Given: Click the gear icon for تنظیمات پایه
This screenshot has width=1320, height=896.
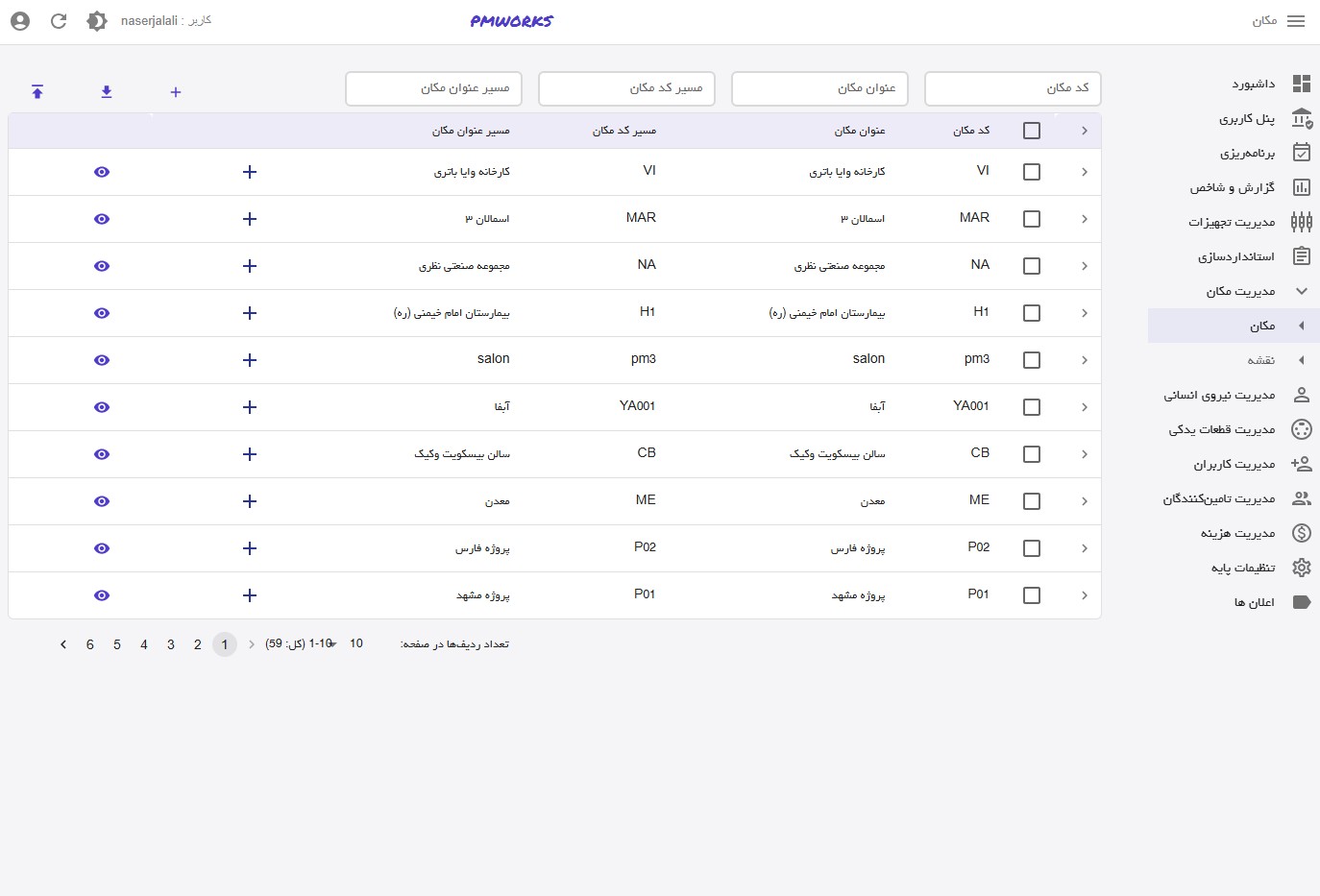Looking at the screenshot, I should click(x=1302, y=568).
